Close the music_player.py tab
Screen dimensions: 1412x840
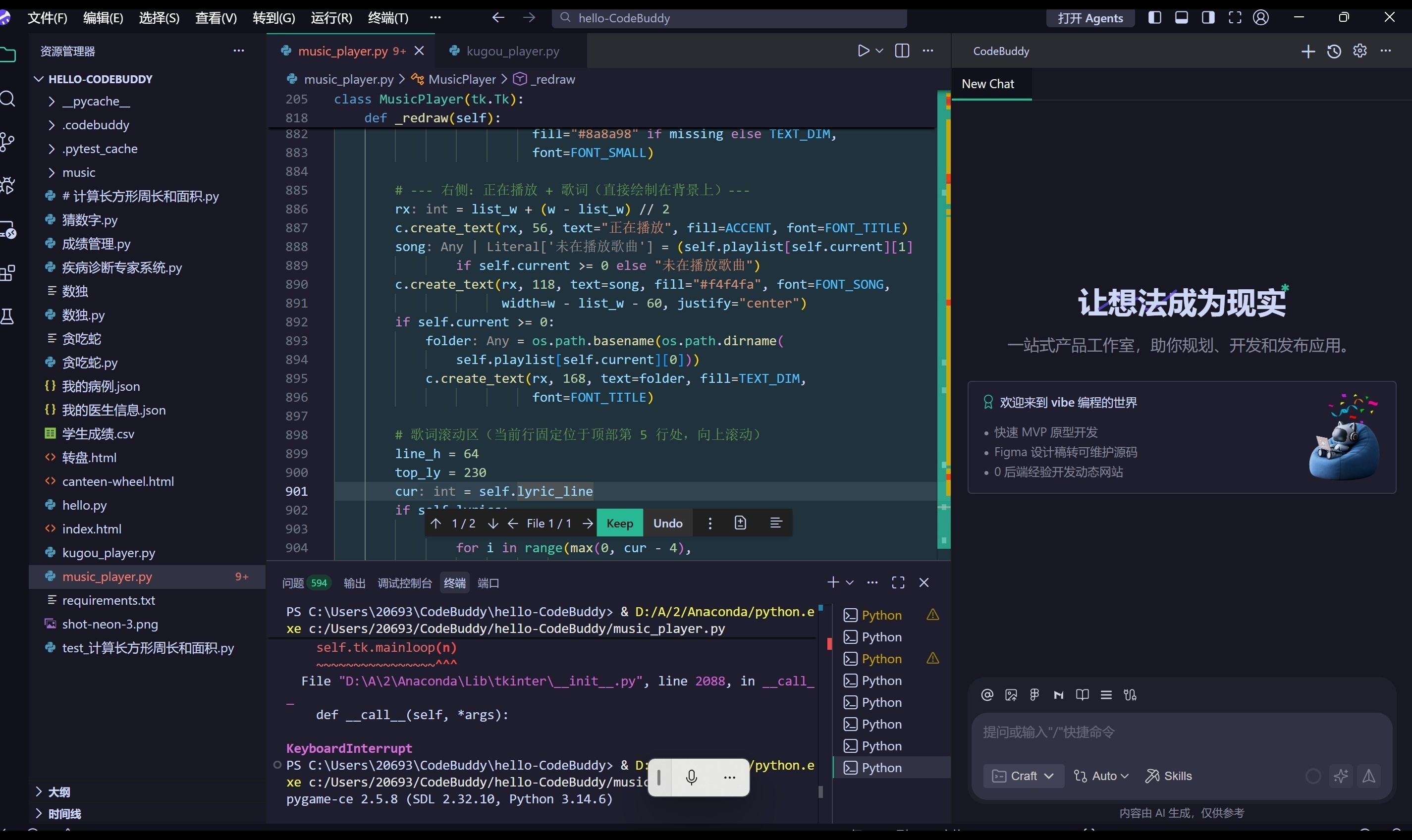click(420, 51)
